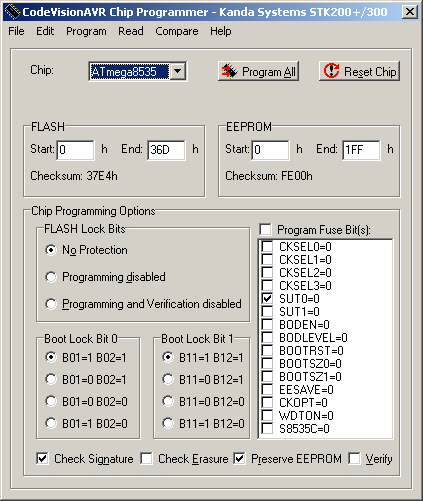
Task: Click the red Reset Chip icon
Action: [x=331, y=71]
